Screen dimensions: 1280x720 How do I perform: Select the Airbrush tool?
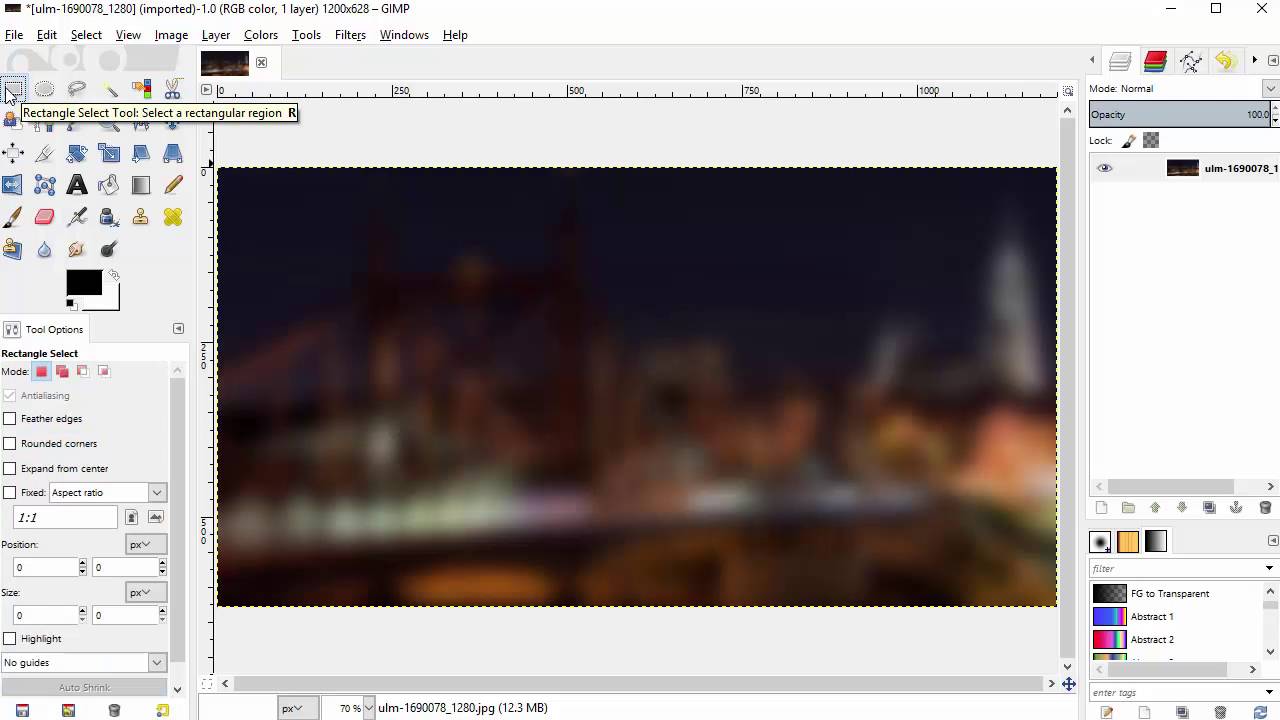click(x=76, y=217)
